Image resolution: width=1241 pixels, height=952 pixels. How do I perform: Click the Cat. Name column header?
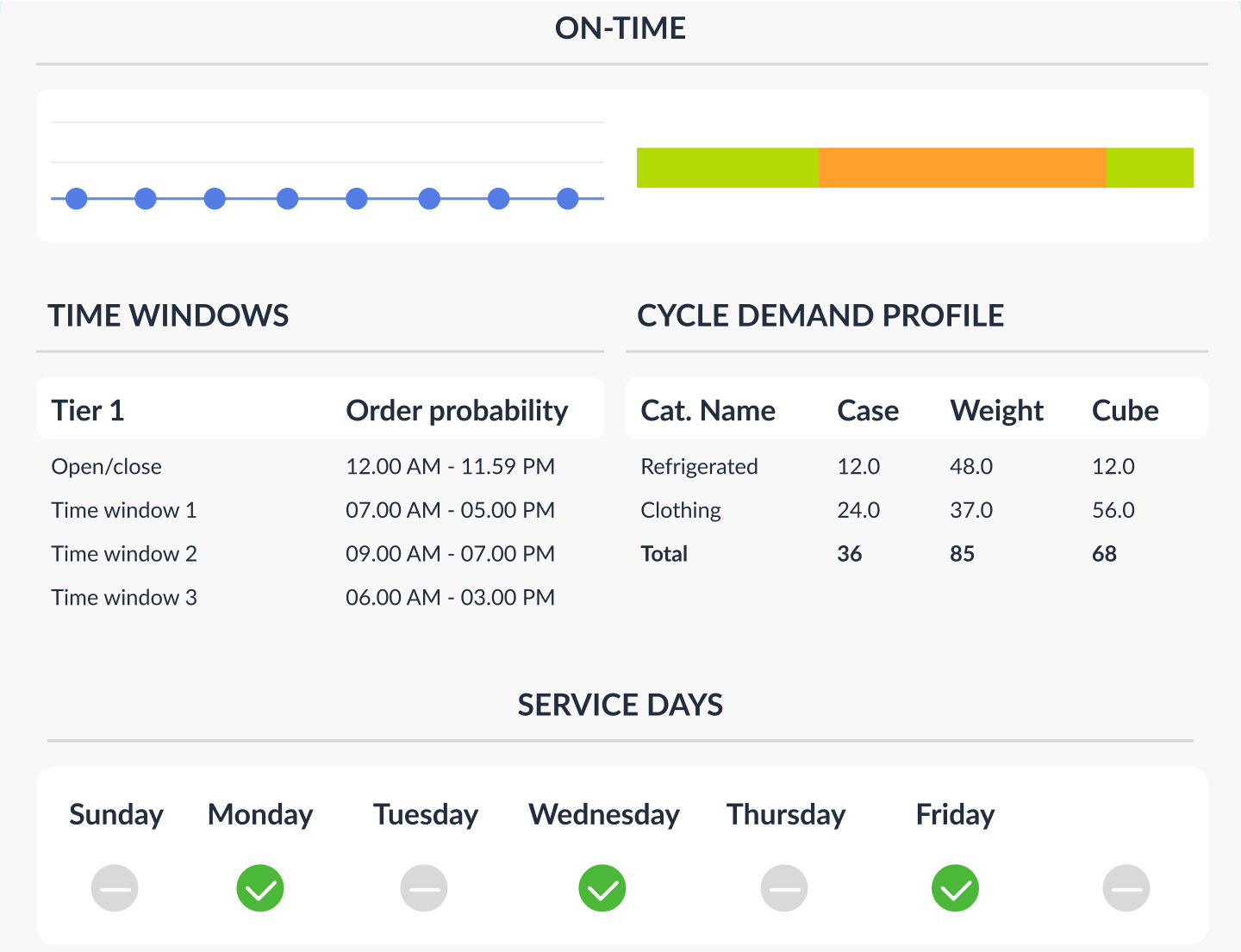708,410
